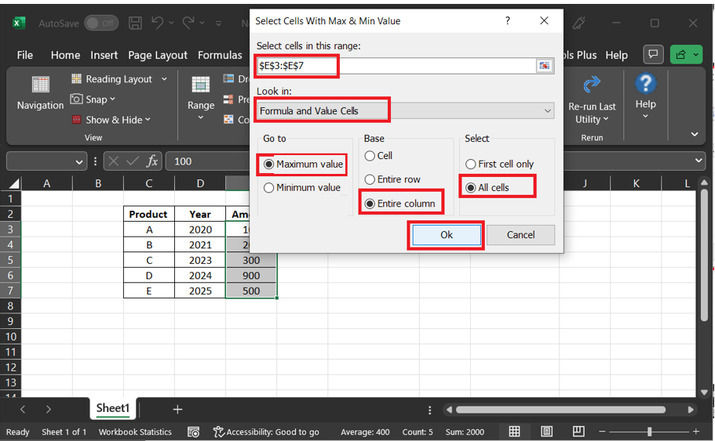Toggle the AutoSave switch

point(100,22)
